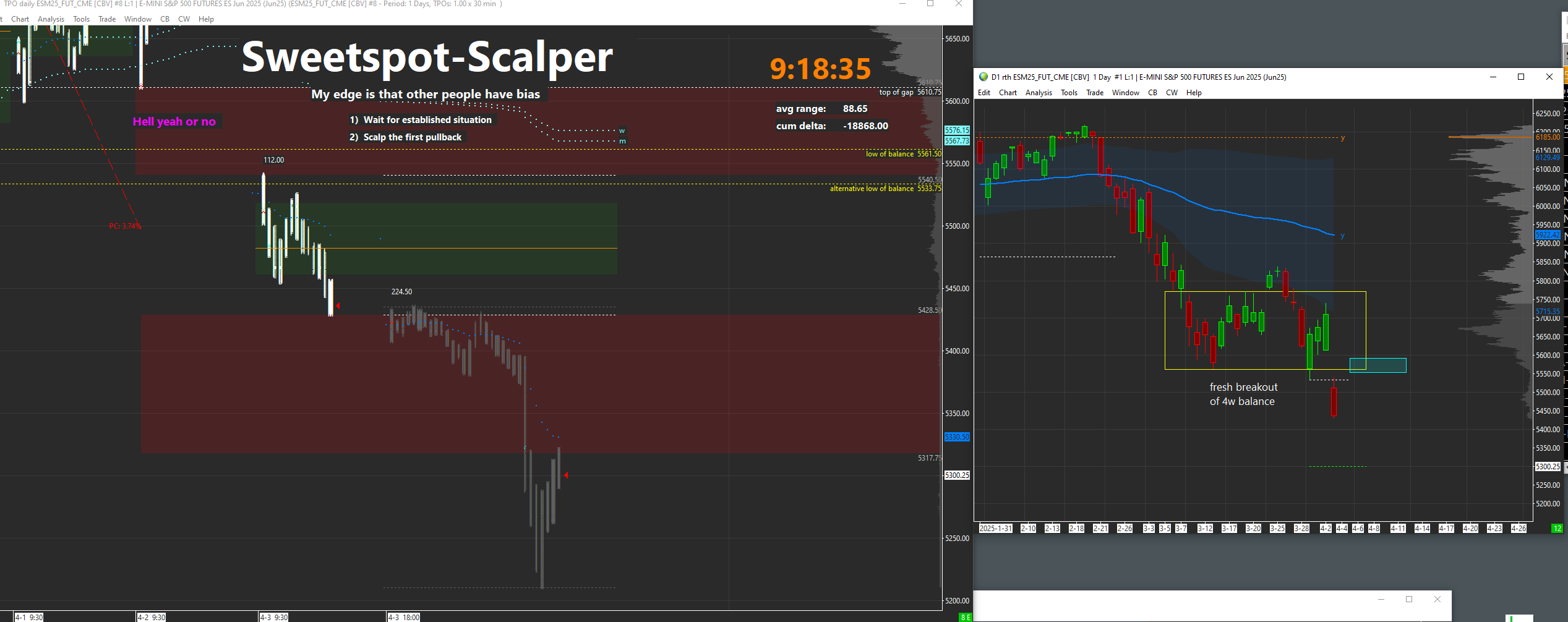Viewport: 1568px width, 622px height.
Task: Click the 'fresh breakout of 4w balance' annotation
Action: [x=1243, y=394]
